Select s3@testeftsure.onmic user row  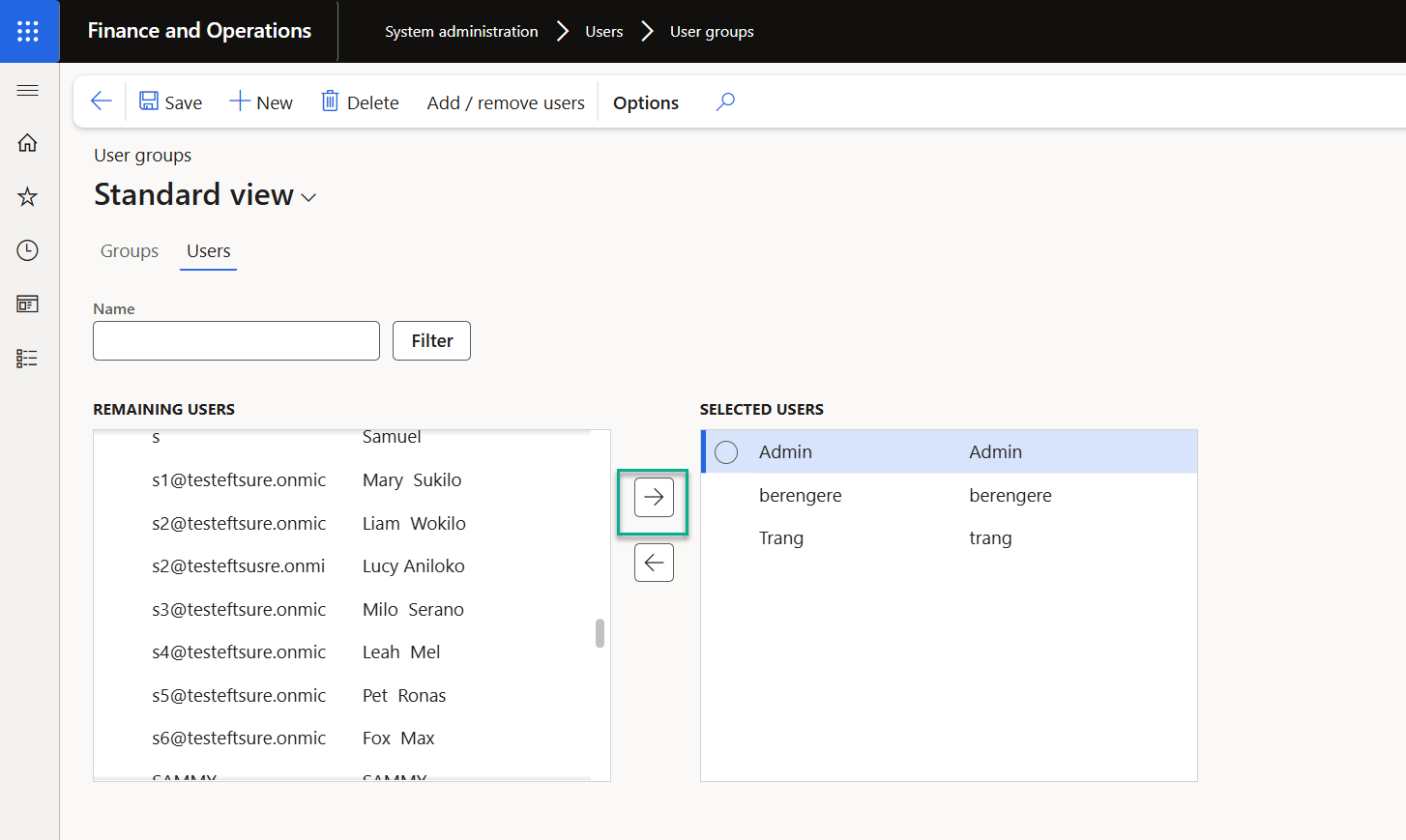pos(342,610)
